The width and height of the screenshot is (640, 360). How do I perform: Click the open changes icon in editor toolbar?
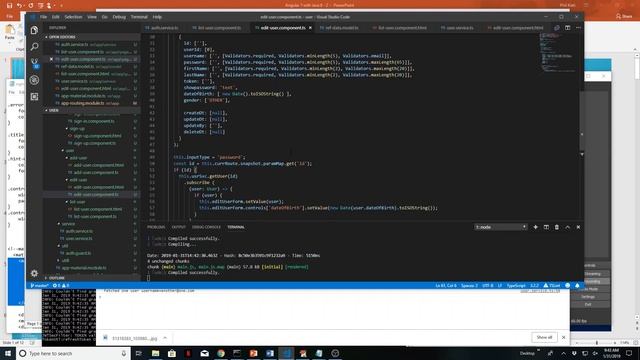point(557,28)
